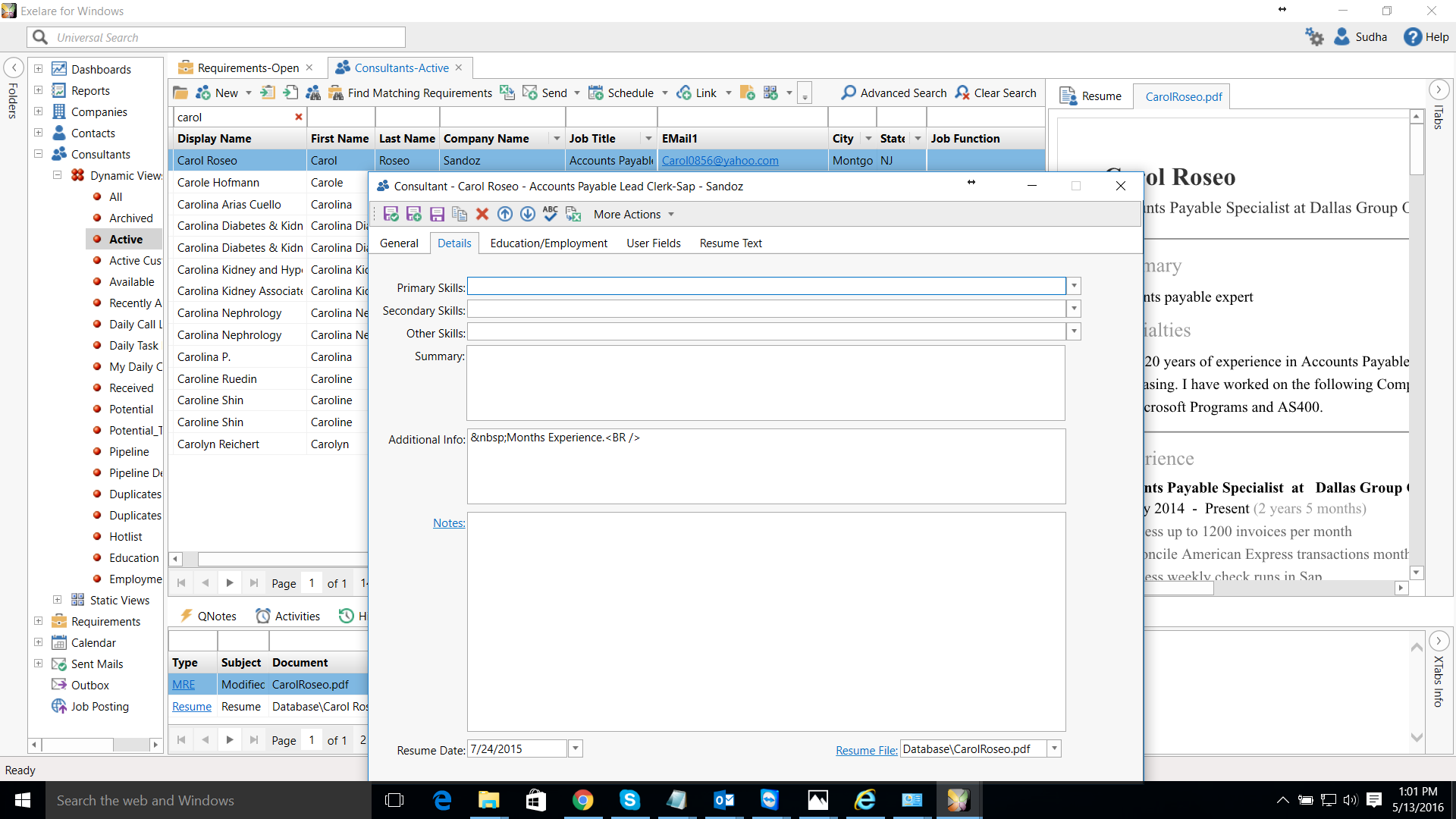
Task: Click Export to Excel icon in dialog toolbar
Action: click(573, 215)
